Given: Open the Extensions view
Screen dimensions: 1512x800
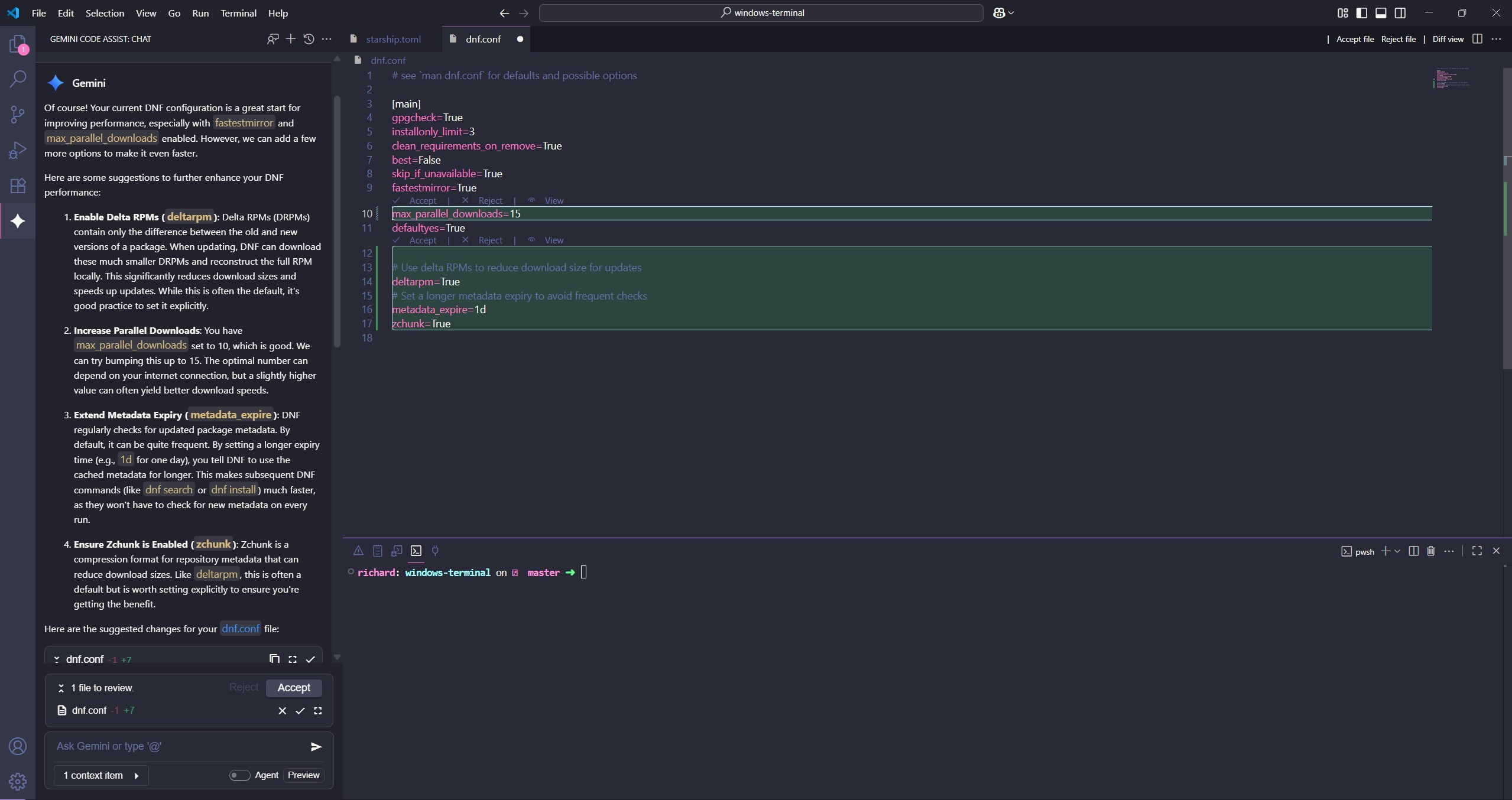Looking at the screenshot, I should click(x=18, y=185).
